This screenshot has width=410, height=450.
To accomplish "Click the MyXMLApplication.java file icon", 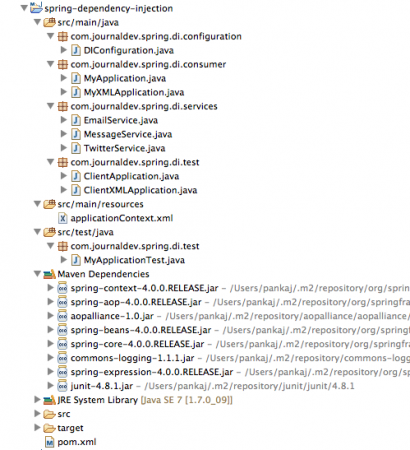I will (x=76, y=92).
